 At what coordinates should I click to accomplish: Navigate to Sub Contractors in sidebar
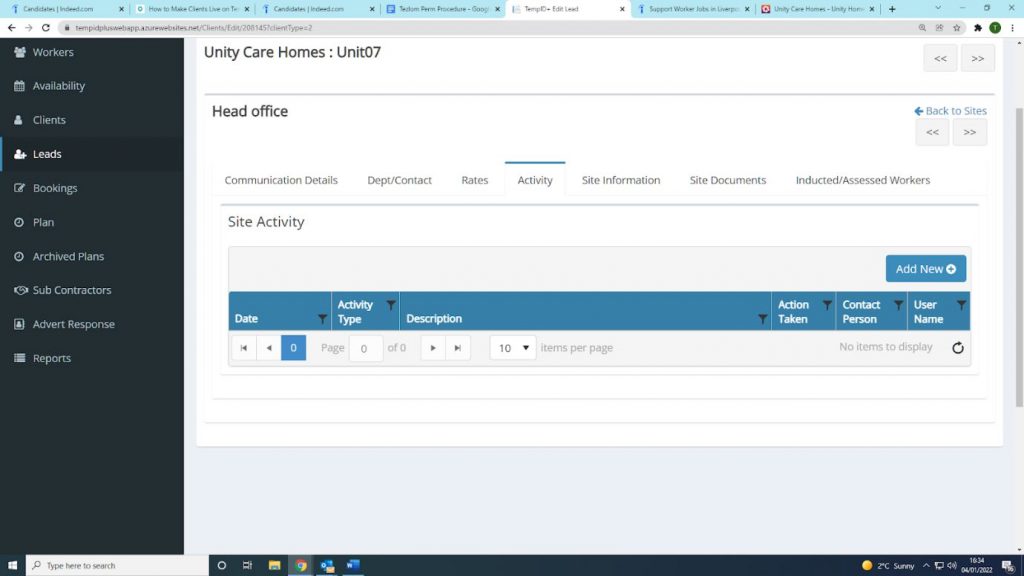click(71, 290)
